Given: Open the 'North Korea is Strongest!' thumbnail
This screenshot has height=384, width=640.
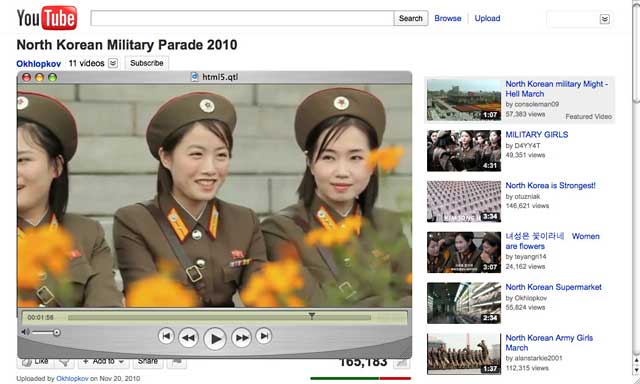Looking at the screenshot, I should point(464,202).
